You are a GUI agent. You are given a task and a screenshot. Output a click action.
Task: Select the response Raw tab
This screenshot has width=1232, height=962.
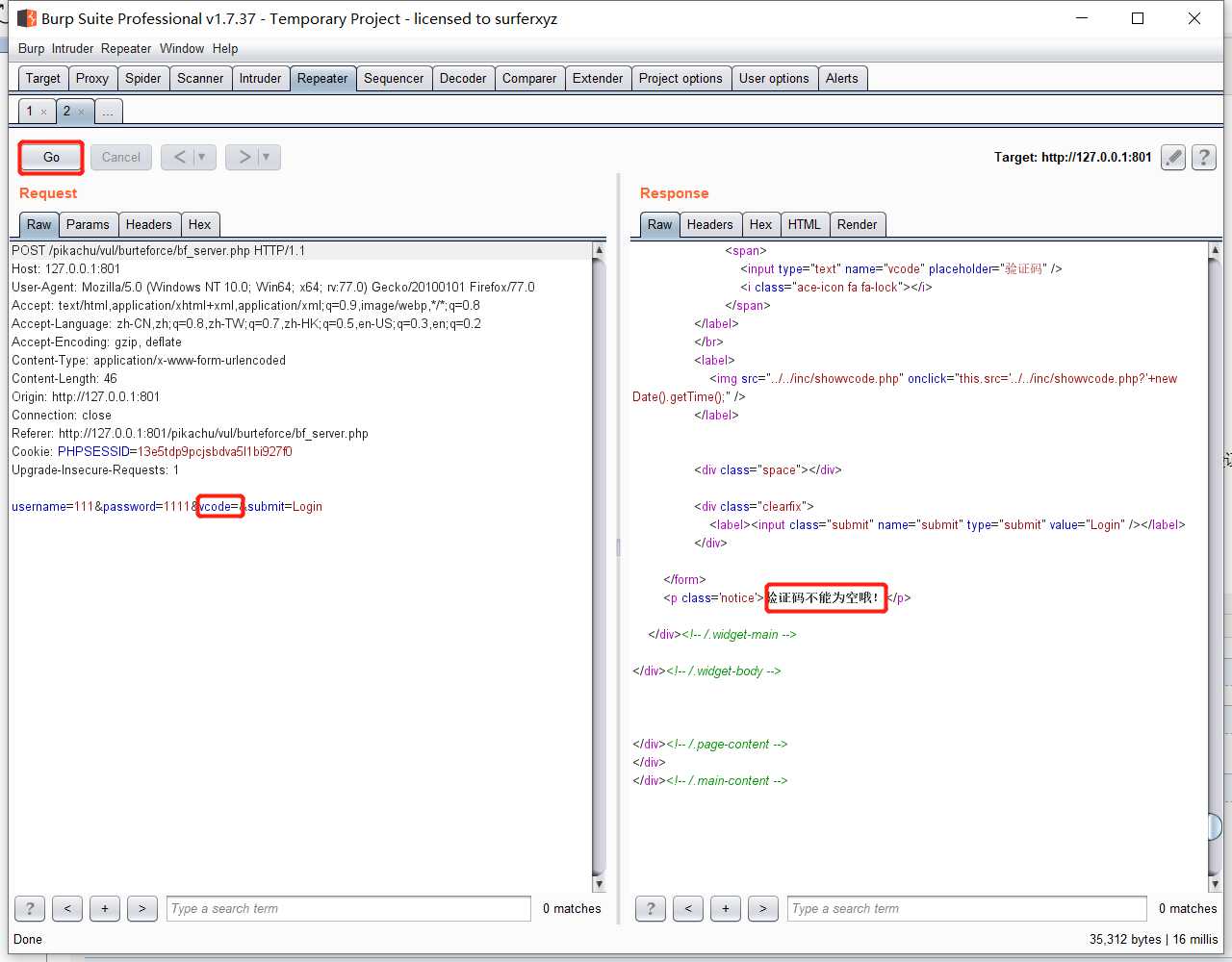pos(660,224)
